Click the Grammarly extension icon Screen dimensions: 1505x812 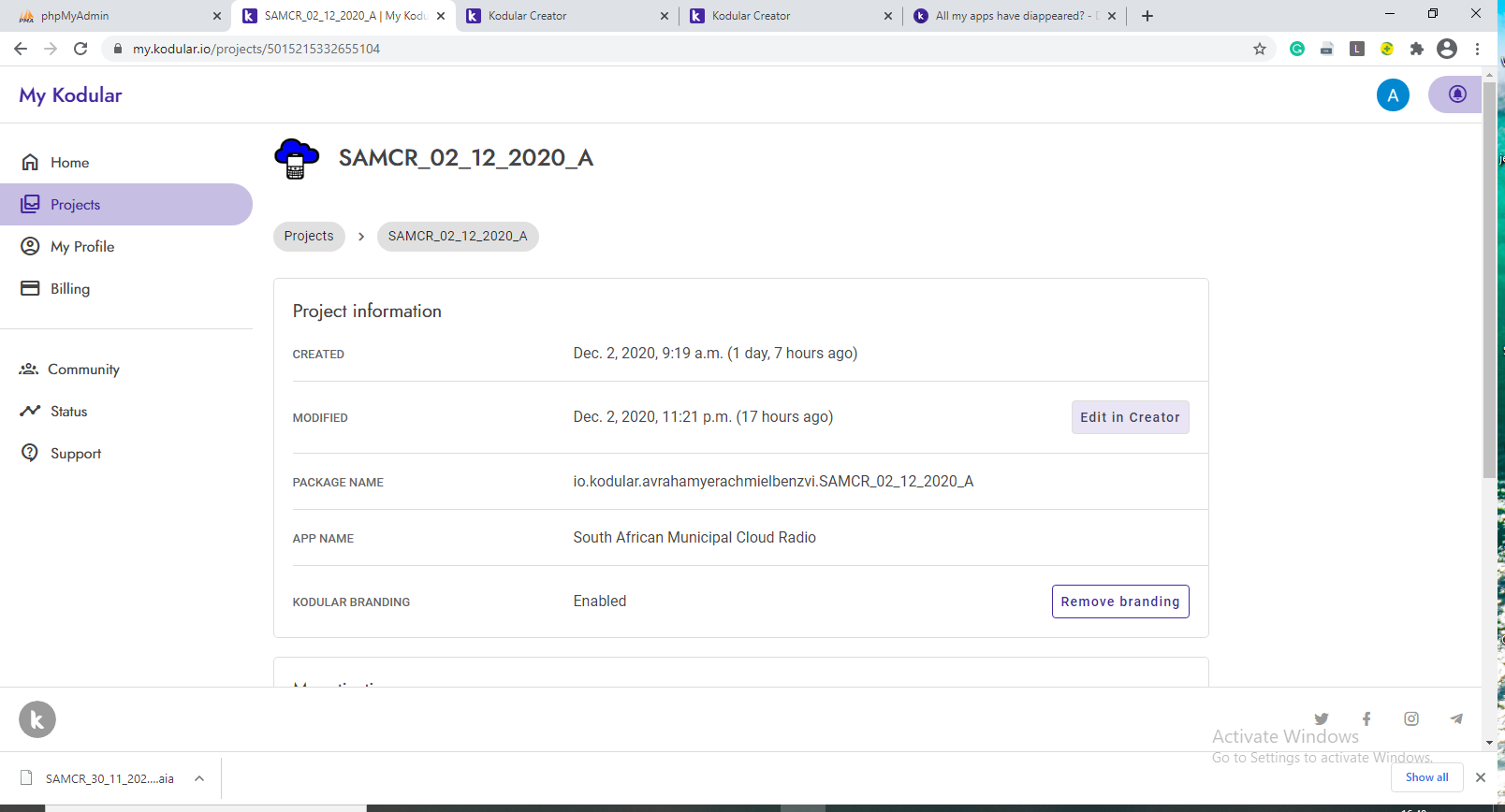coord(1297,49)
